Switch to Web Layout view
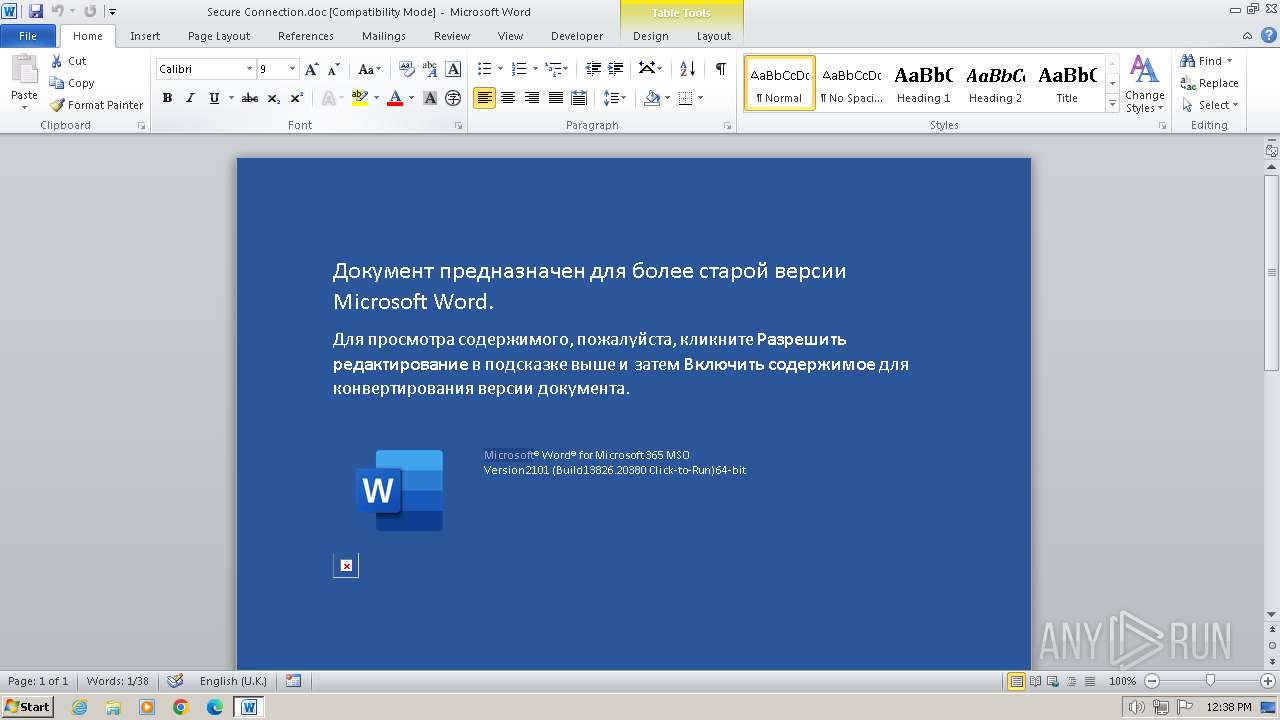This screenshot has width=1280, height=720. click(x=1052, y=681)
